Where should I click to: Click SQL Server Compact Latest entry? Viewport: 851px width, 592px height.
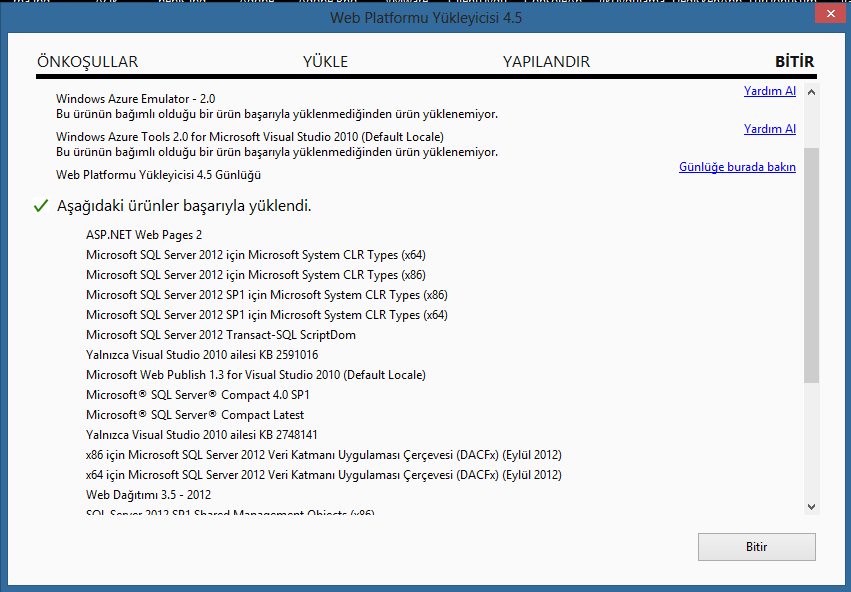[x=195, y=415]
